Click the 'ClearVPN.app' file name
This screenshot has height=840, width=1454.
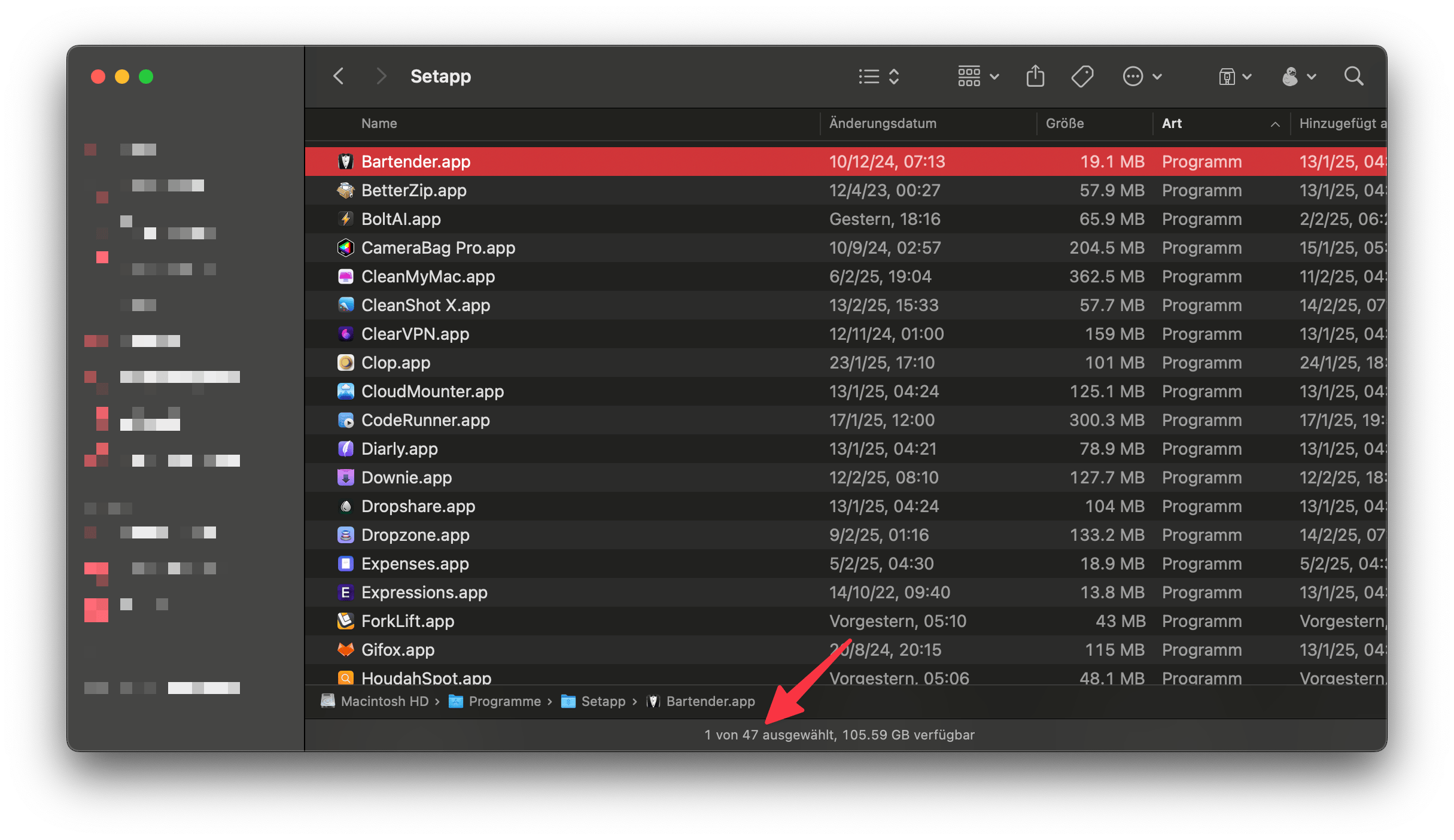pos(415,334)
